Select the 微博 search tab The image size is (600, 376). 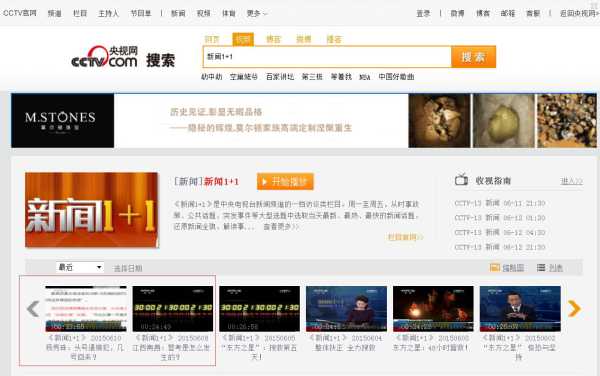(303, 39)
